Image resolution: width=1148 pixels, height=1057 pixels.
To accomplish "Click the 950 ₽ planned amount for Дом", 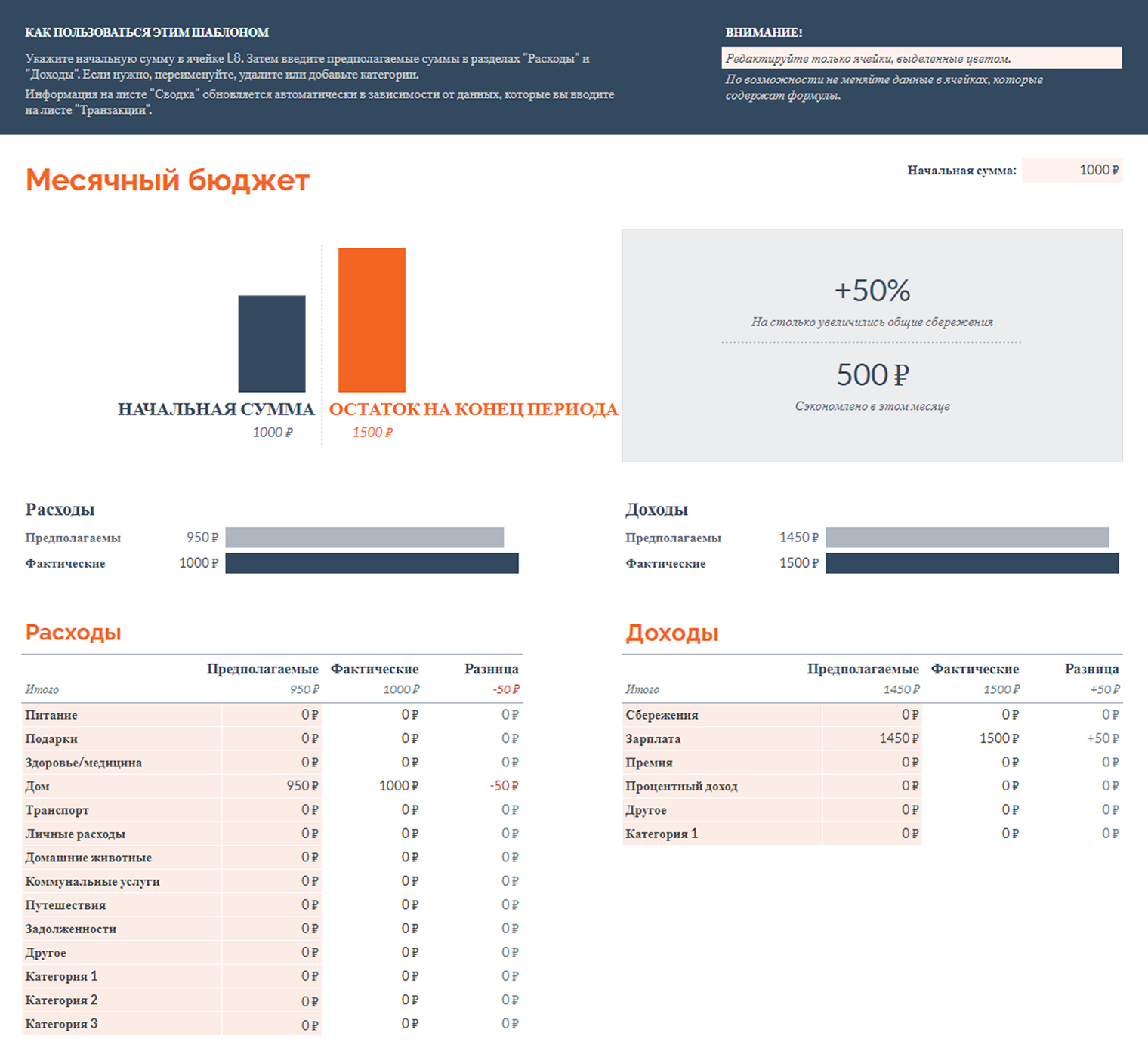I will 272,786.
